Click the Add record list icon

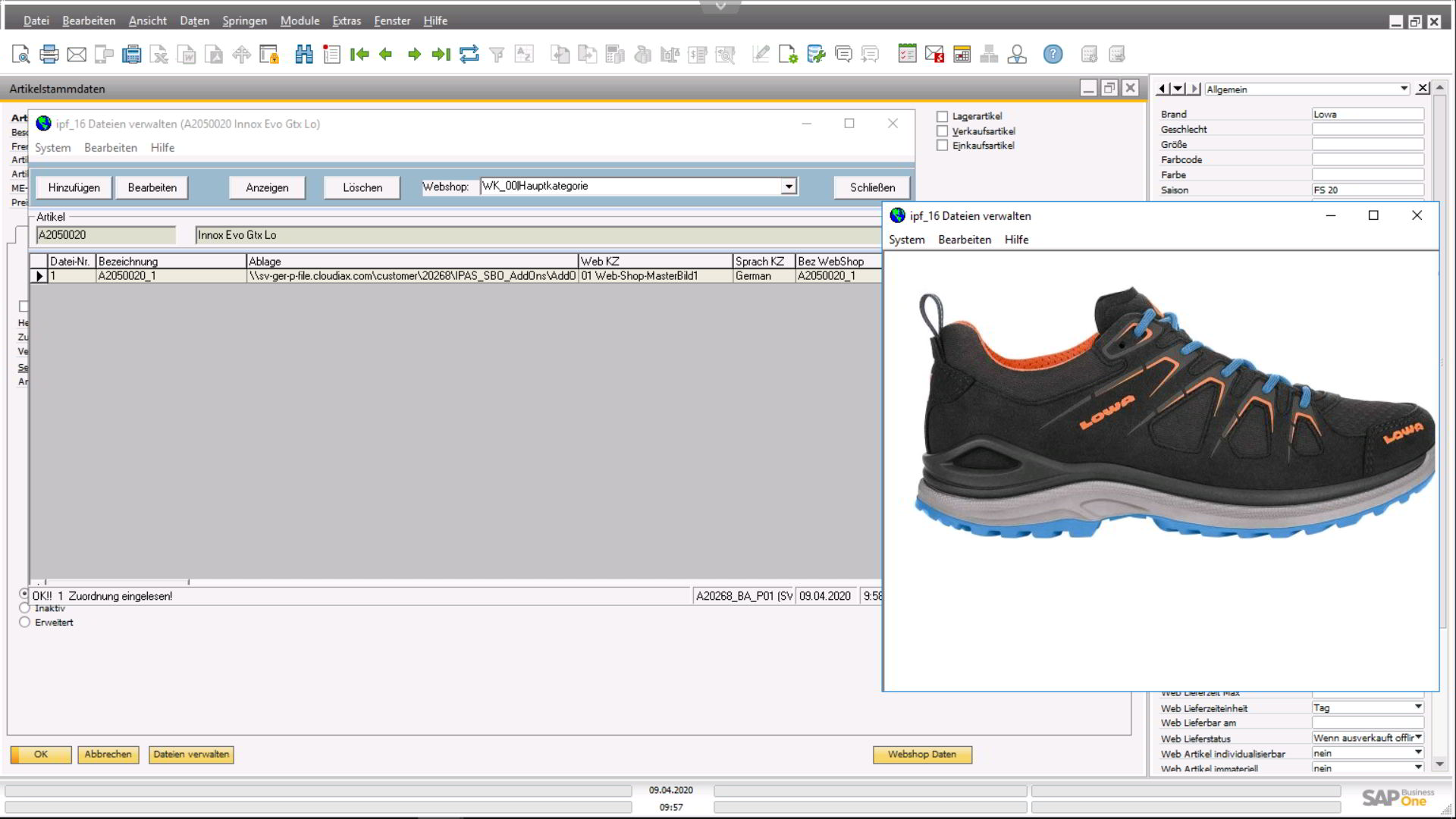[x=331, y=55]
